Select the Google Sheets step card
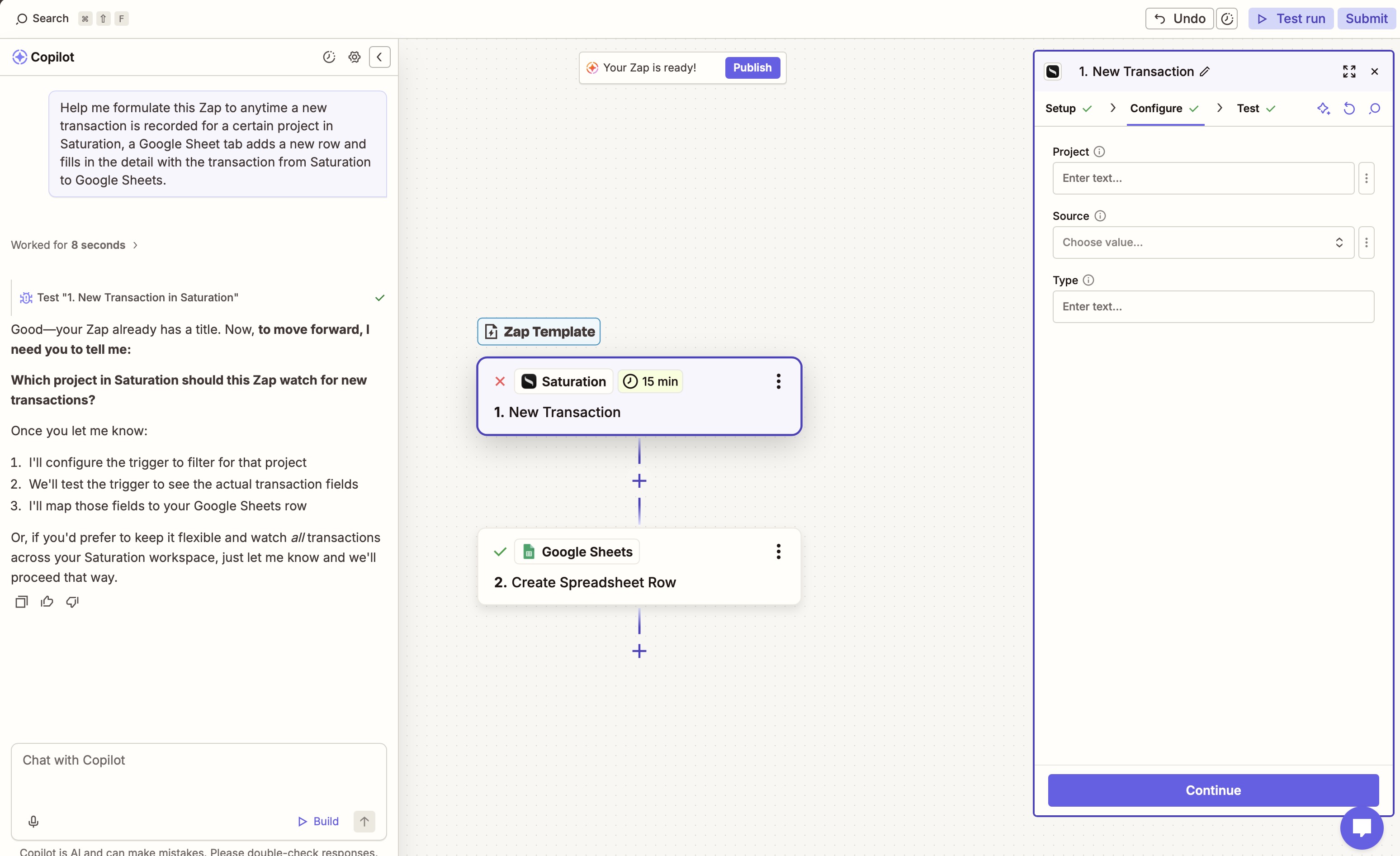The image size is (1400, 856). coord(639,567)
